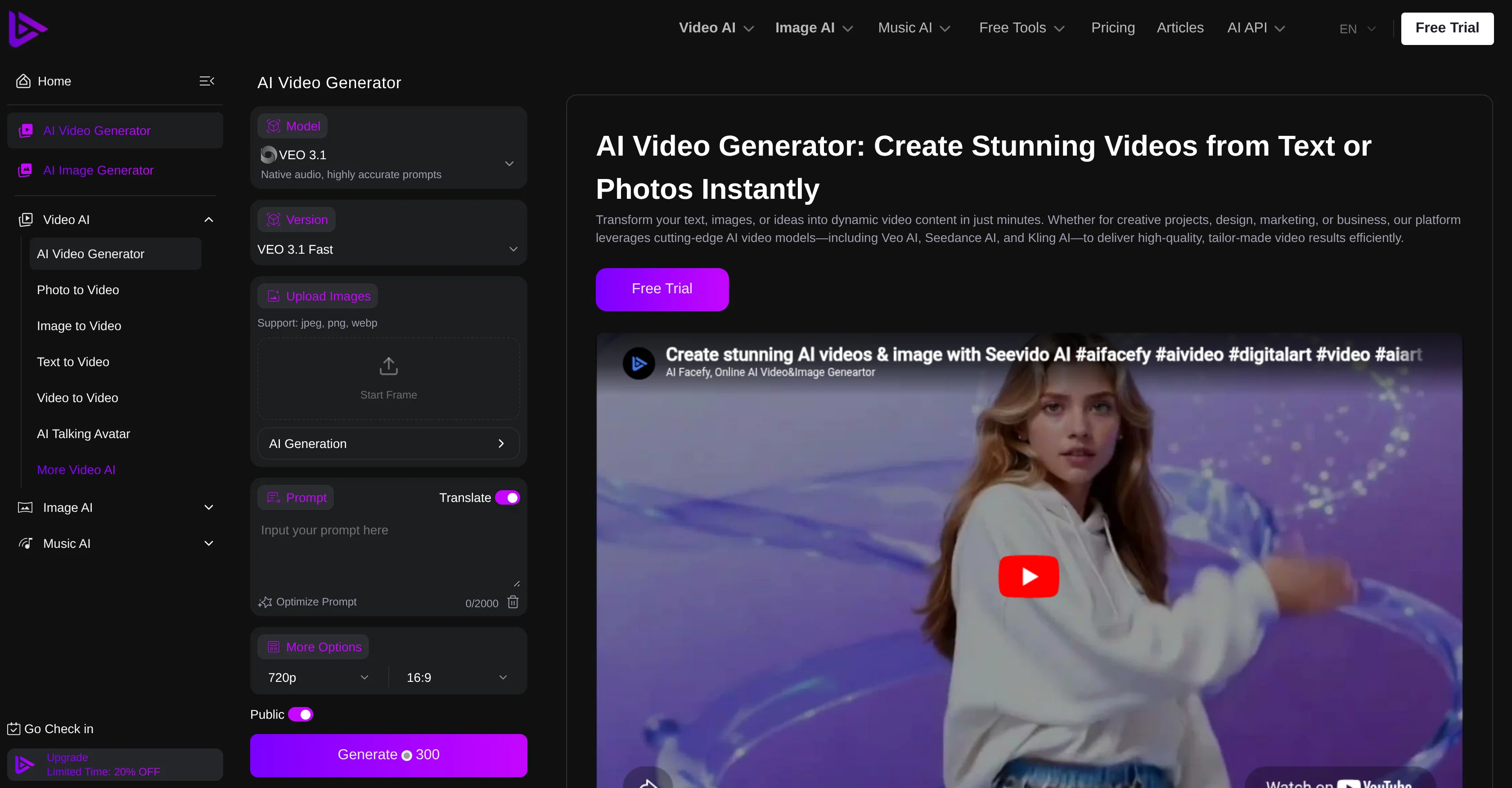Click AI Video Generator sidebar icon
Image resolution: width=1512 pixels, height=788 pixels.
coord(25,130)
